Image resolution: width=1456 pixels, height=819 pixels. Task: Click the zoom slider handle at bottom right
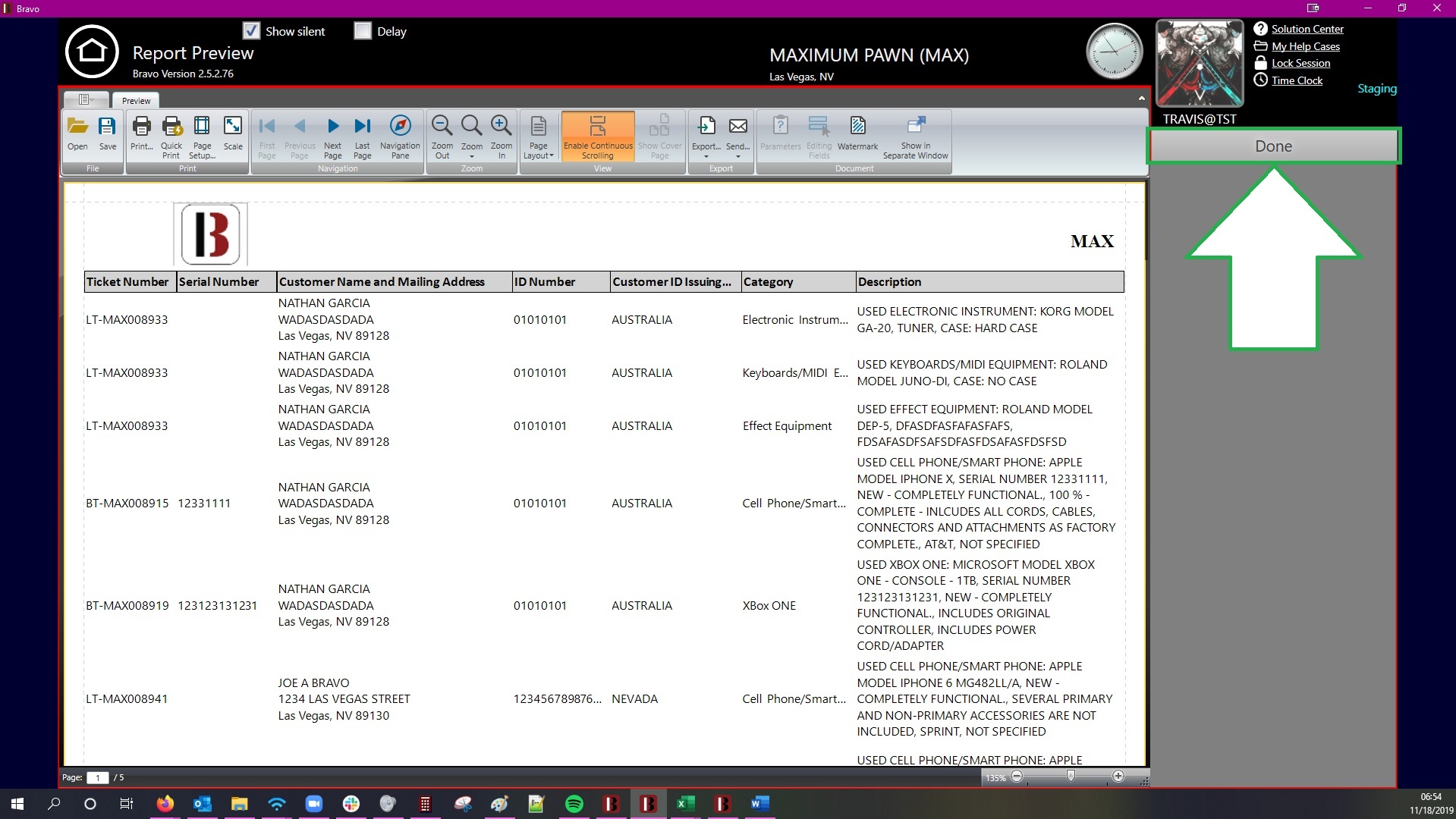pos(1071,776)
